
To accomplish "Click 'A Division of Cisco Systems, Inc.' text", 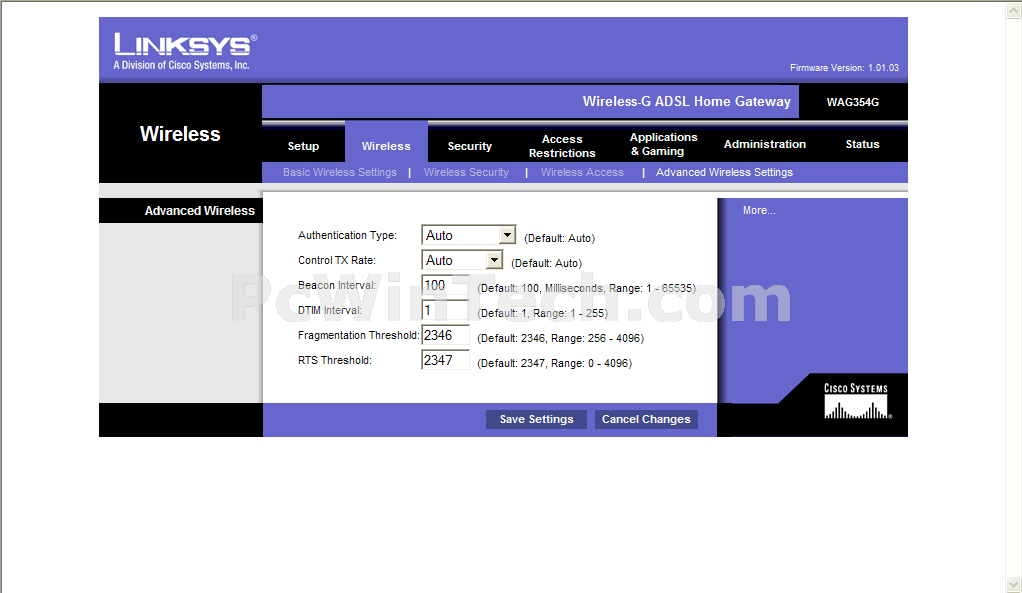I will click(181, 65).
